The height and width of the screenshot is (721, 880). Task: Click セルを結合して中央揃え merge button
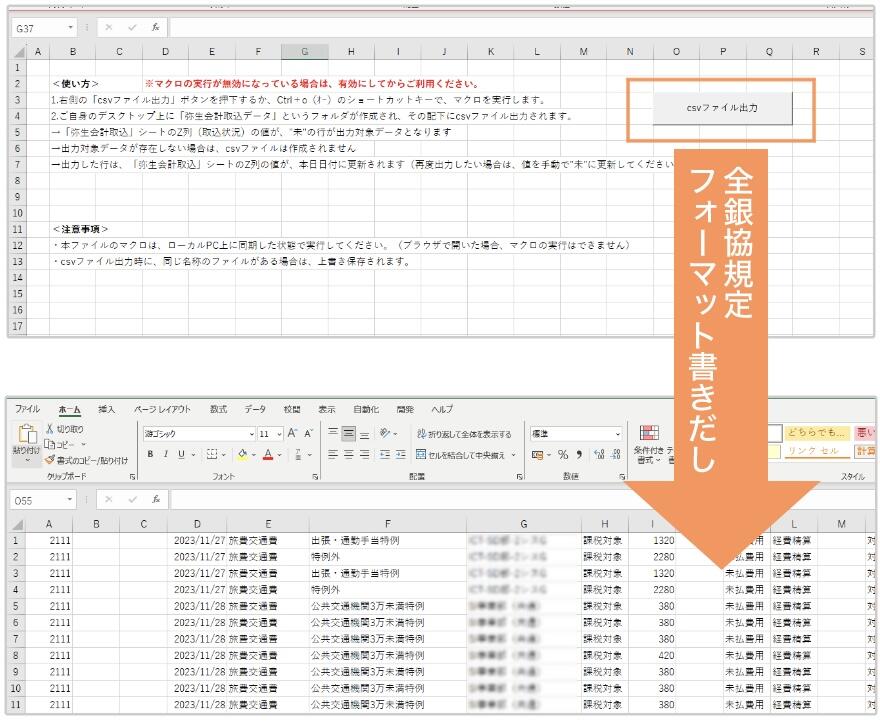[460, 455]
